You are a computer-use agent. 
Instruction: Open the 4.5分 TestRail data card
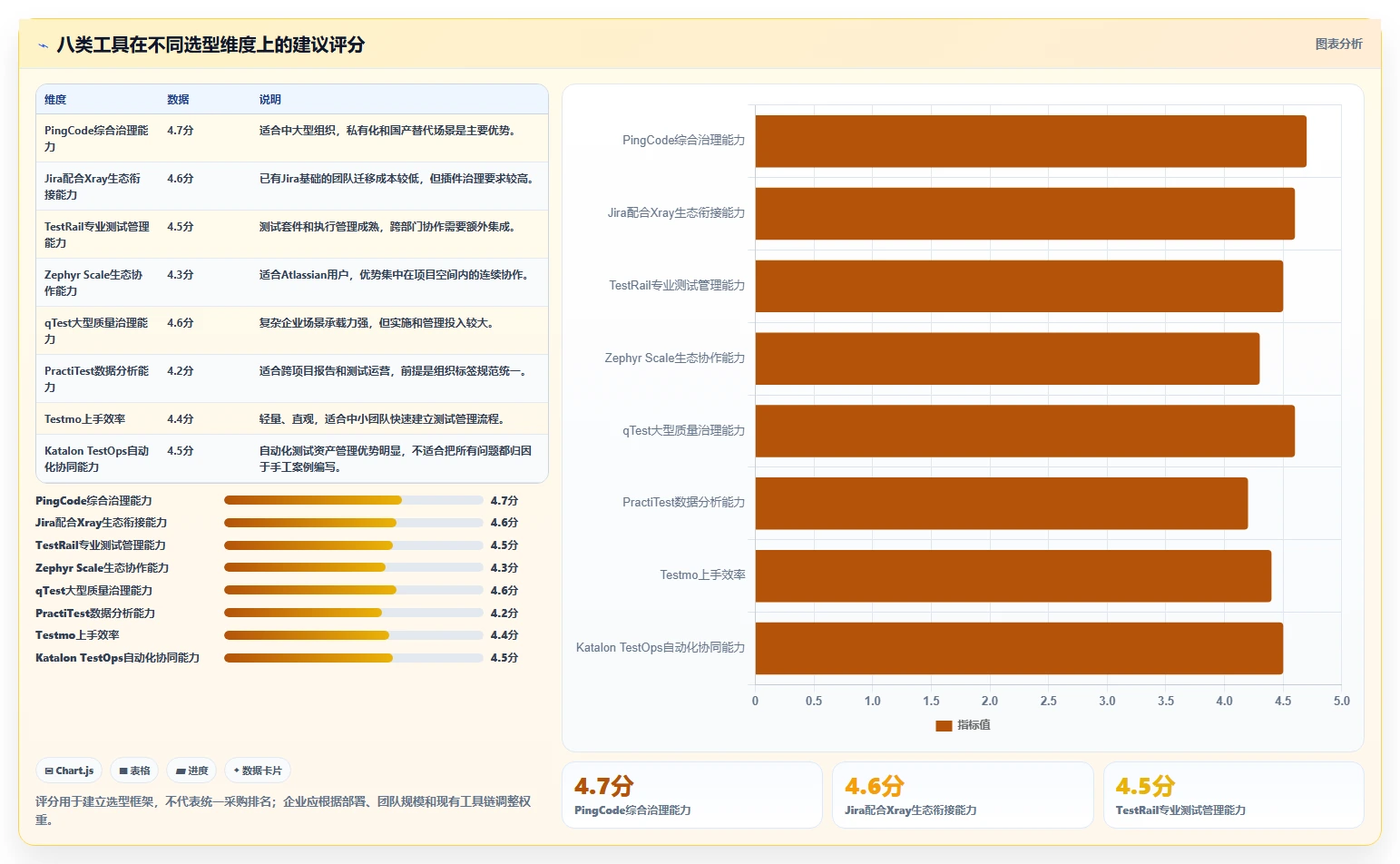pyautogui.click(x=1233, y=795)
